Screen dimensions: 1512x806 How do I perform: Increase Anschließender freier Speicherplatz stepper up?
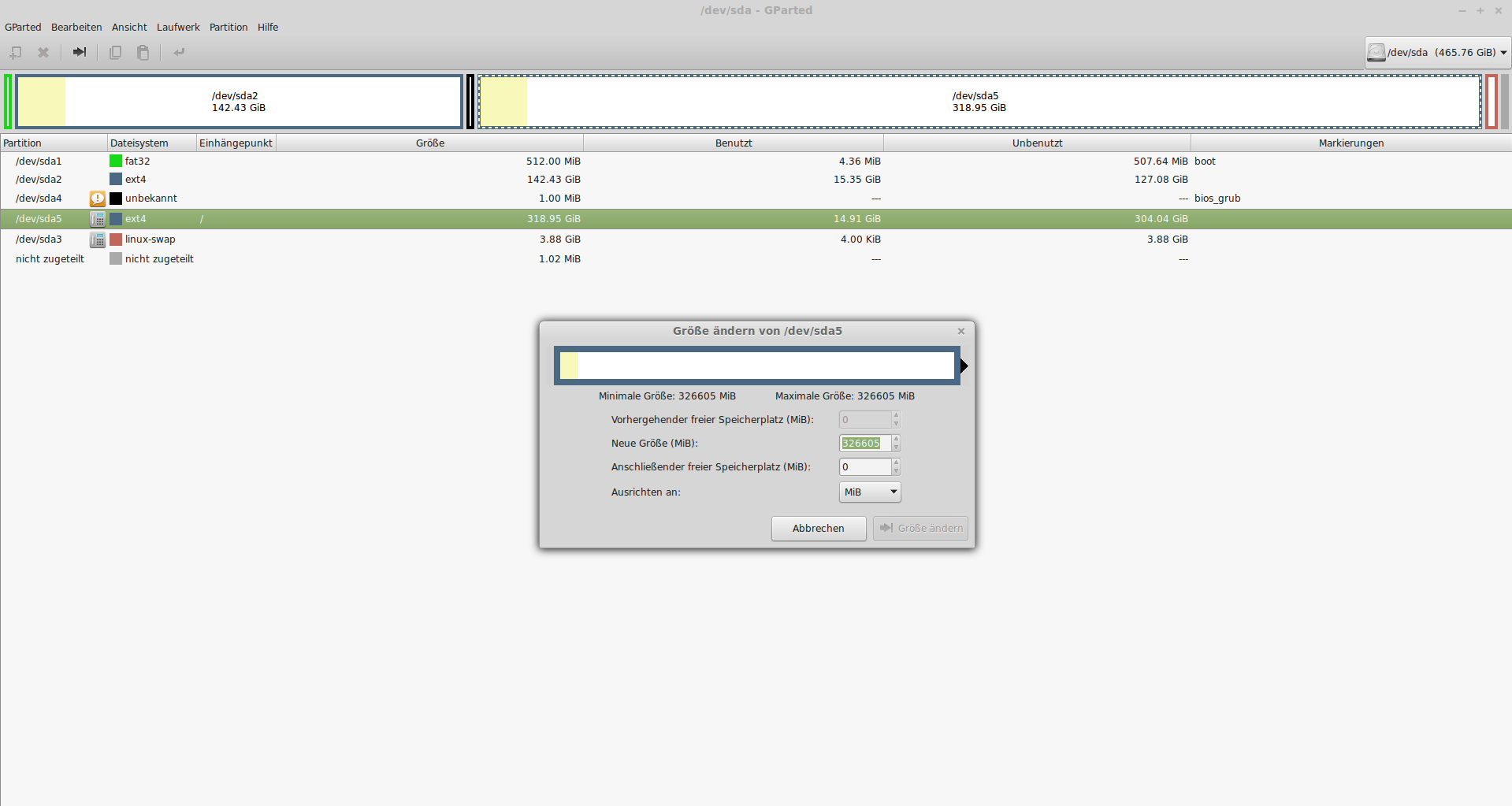896,462
